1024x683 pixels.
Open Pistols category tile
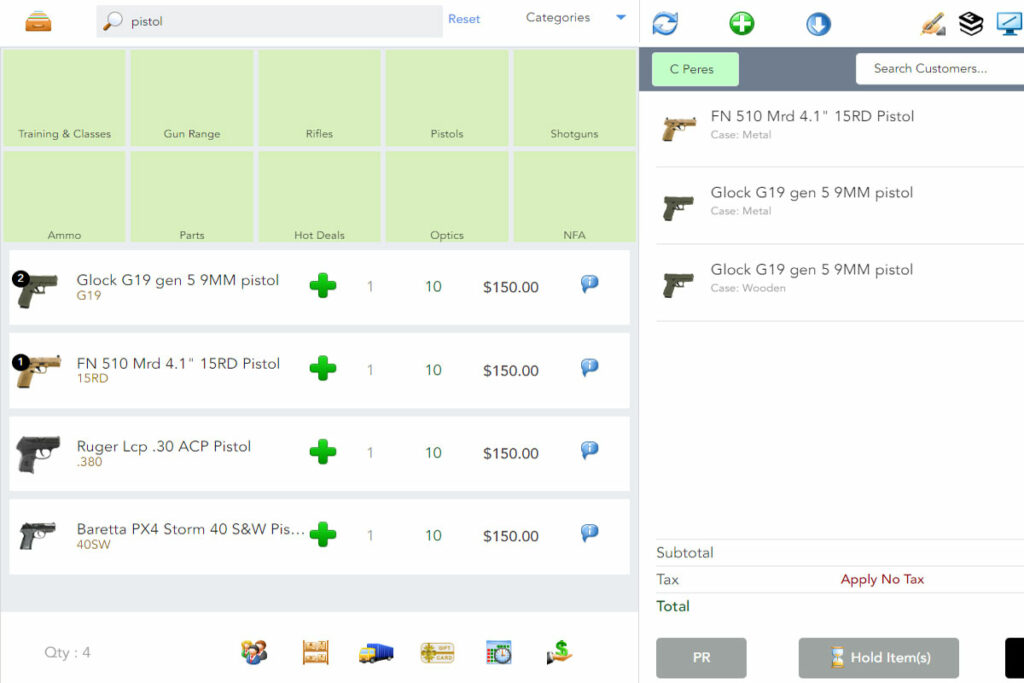coord(447,98)
